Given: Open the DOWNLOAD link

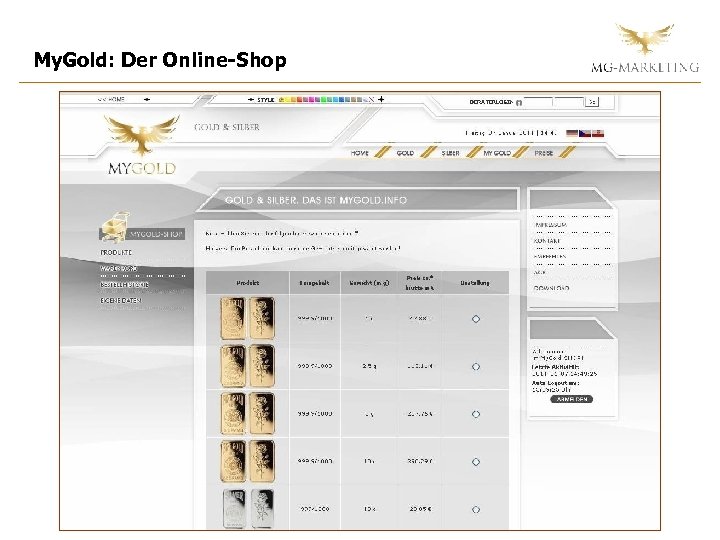Looking at the screenshot, I should pos(551,288).
